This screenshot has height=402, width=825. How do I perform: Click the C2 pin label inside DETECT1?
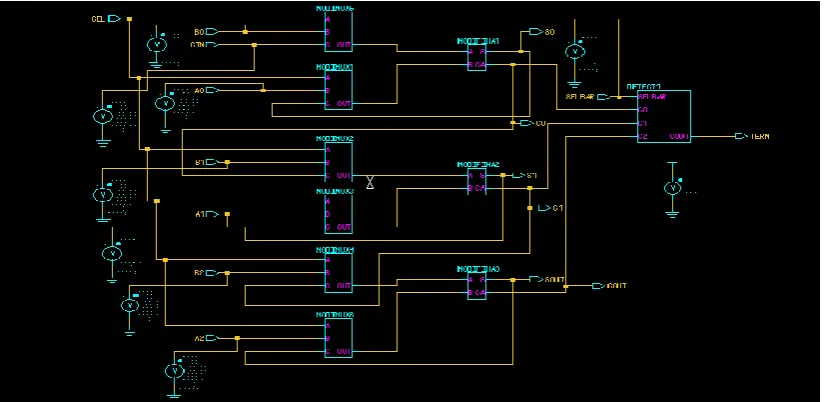pos(643,136)
